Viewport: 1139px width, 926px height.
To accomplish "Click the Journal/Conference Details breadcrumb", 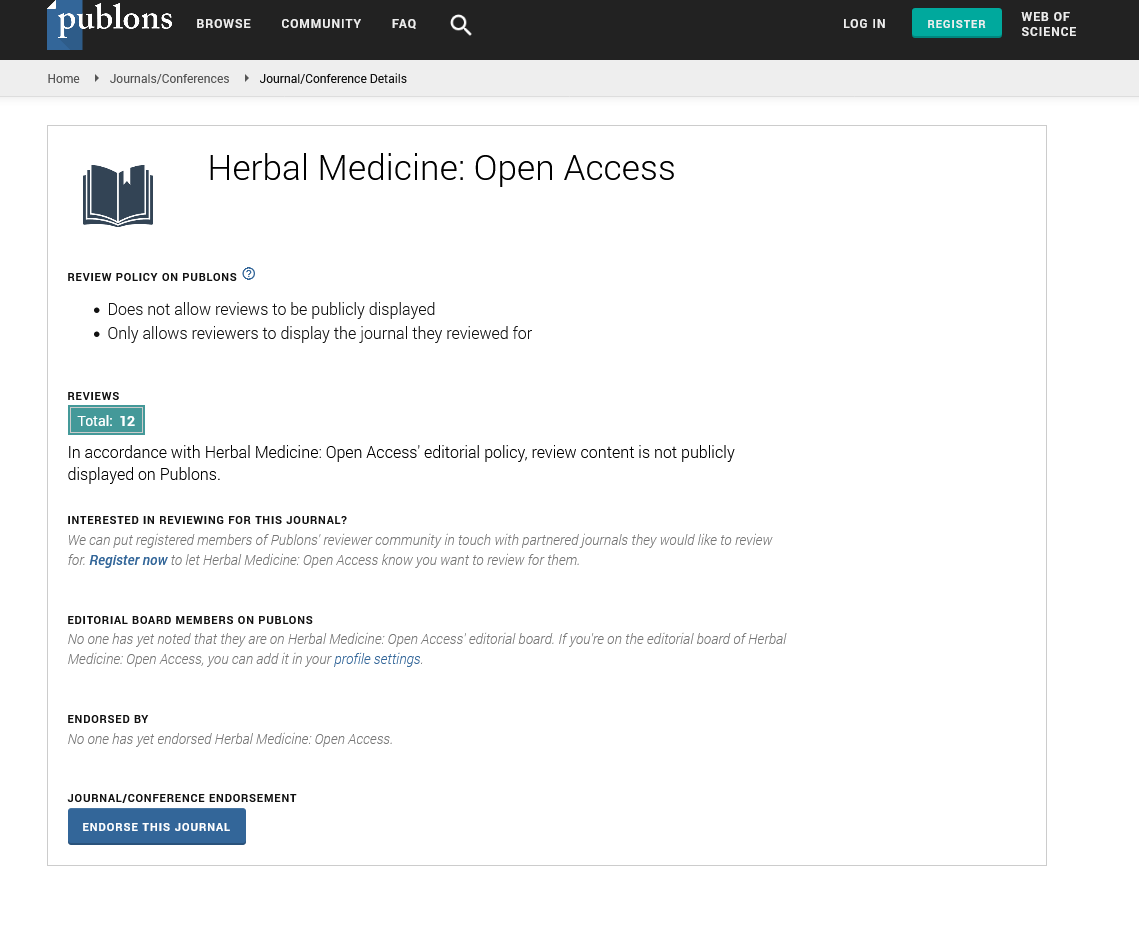I will point(333,79).
